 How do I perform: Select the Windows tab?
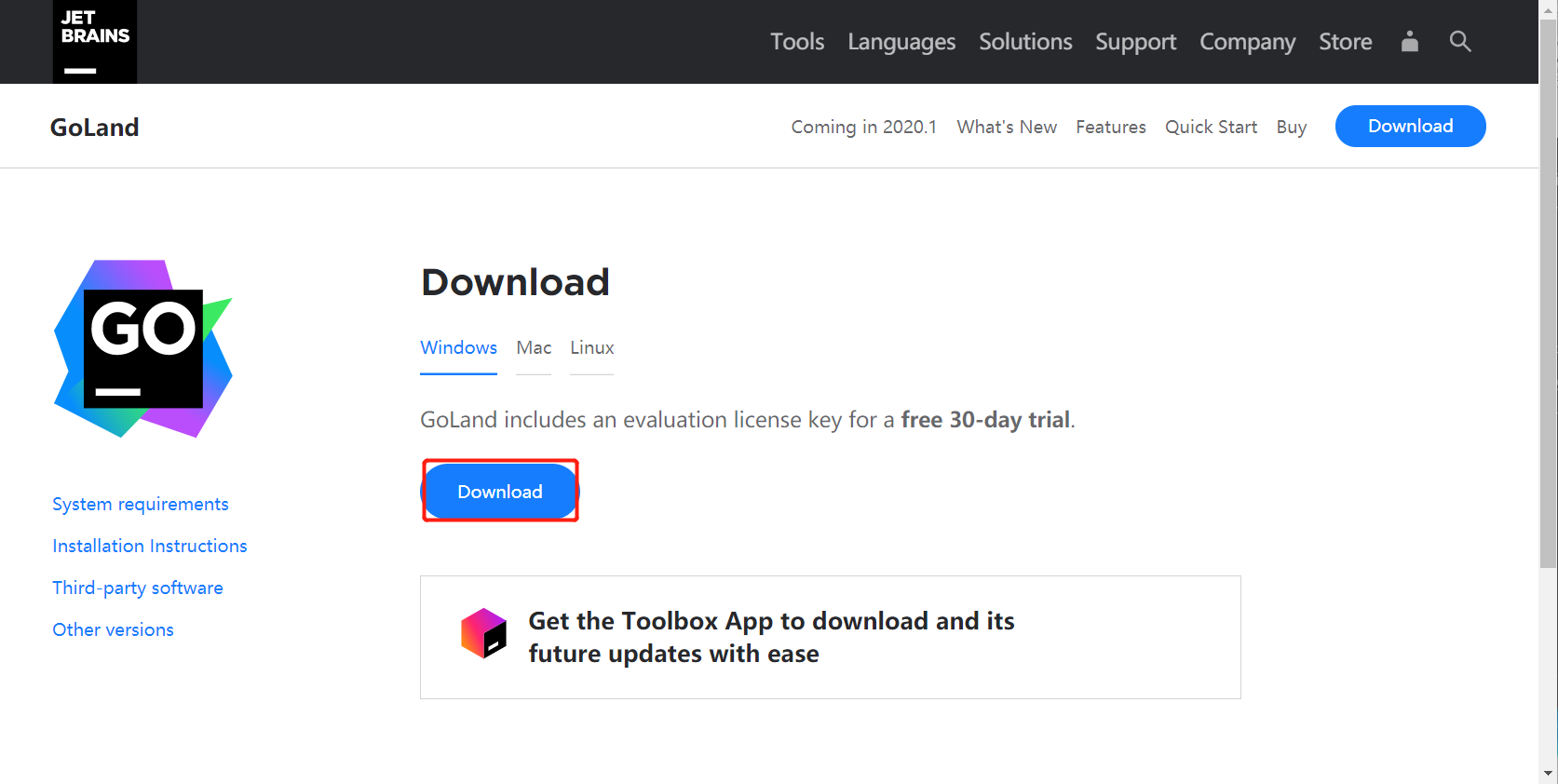point(458,347)
